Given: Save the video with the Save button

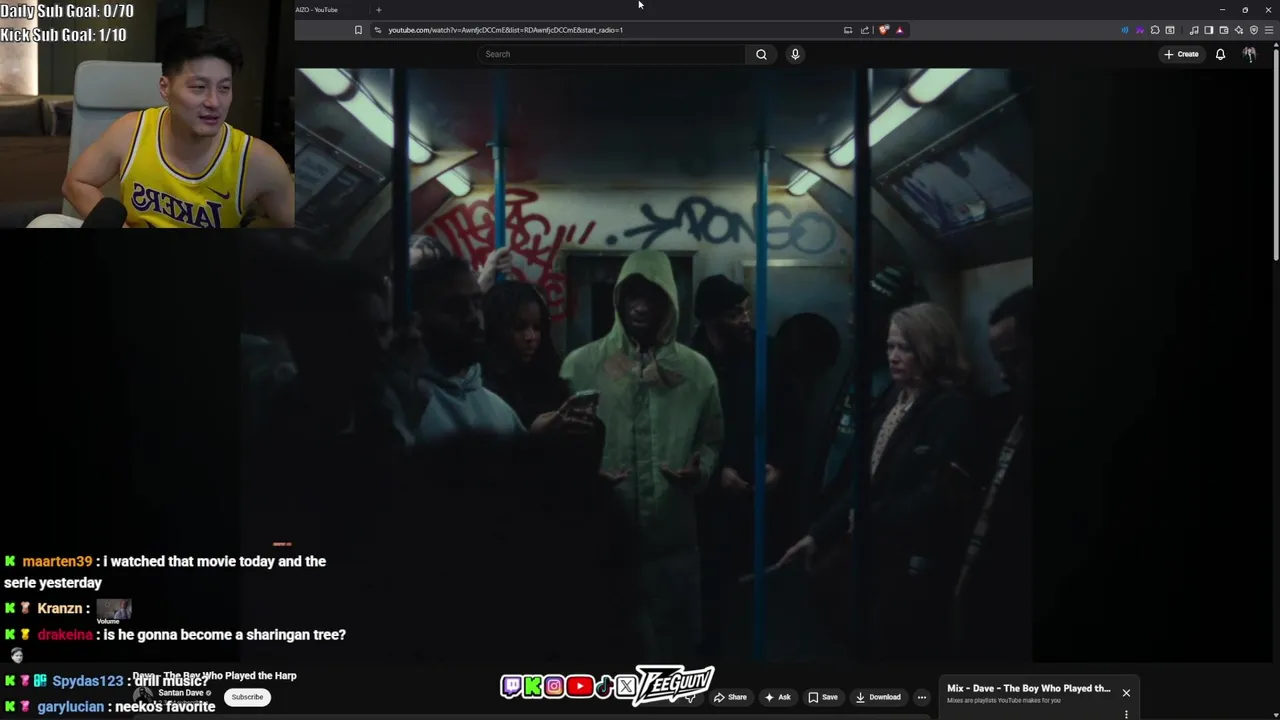Looking at the screenshot, I should [x=823, y=697].
